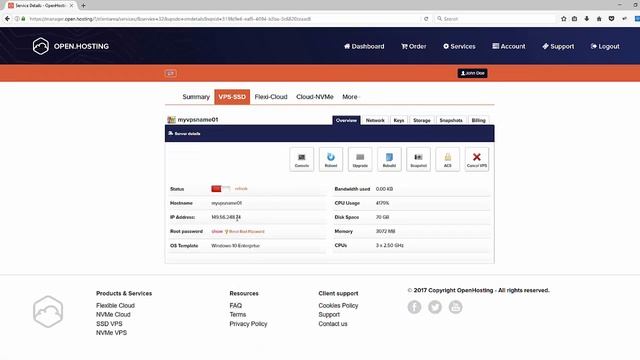Viewport: 640px width, 360px height.
Task: Click the browser reload button
Action: click(x=426, y=19)
